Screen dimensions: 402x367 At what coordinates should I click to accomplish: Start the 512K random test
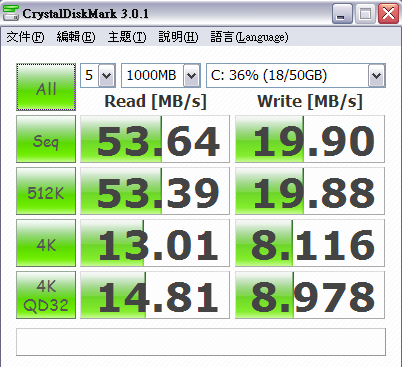pyautogui.click(x=46, y=191)
